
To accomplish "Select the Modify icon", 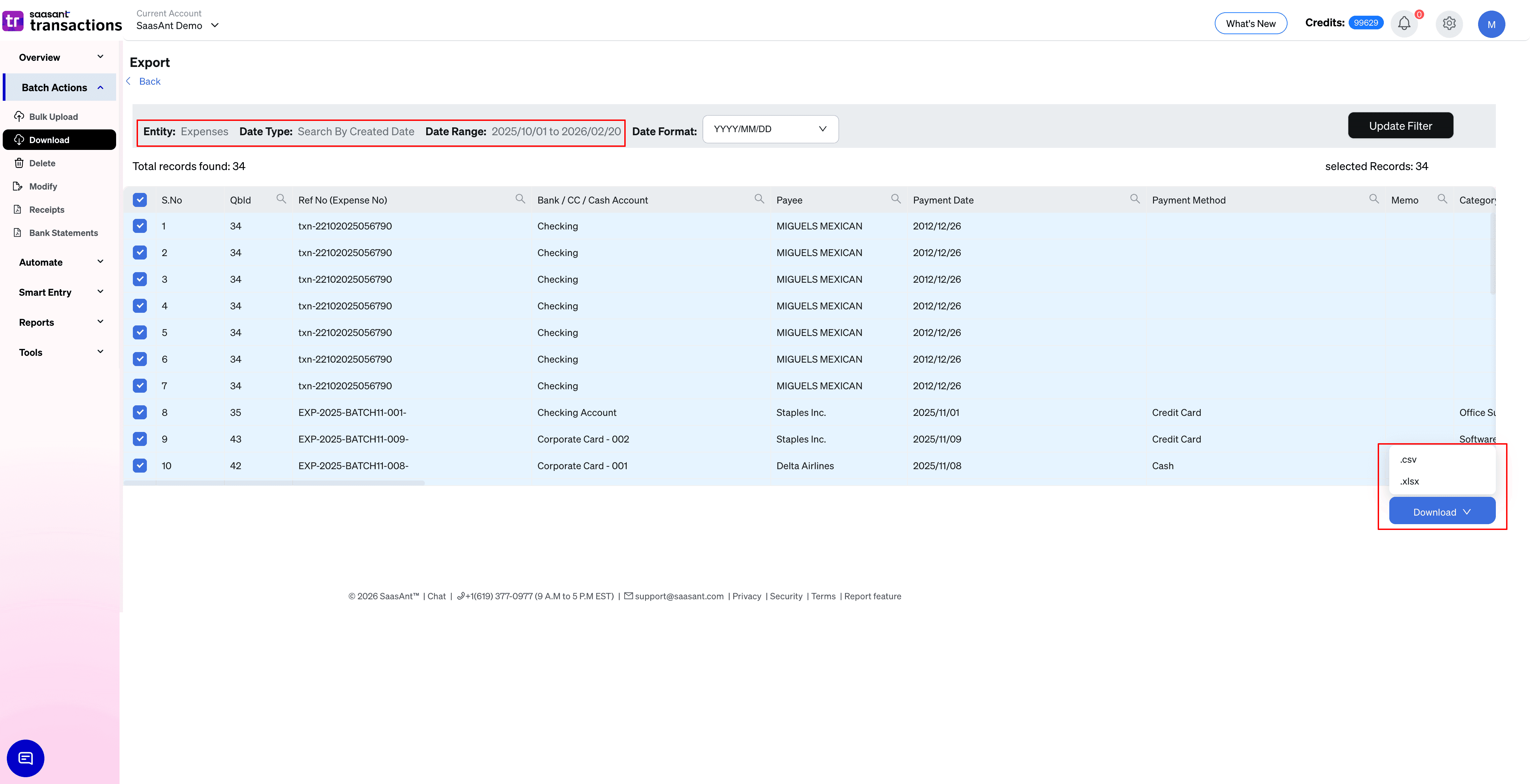I will pyautogui.click(x=18, y=186).
